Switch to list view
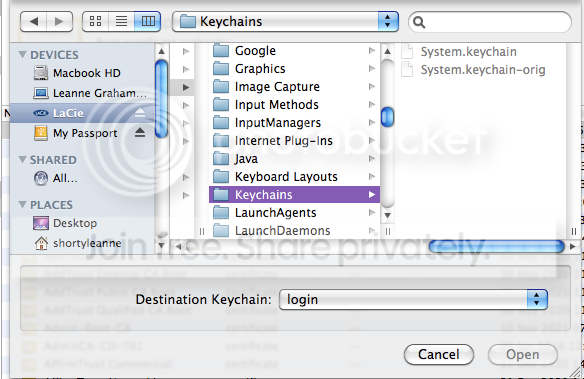The width and height of the screenshot is (584, 379). tap(121, 21)
